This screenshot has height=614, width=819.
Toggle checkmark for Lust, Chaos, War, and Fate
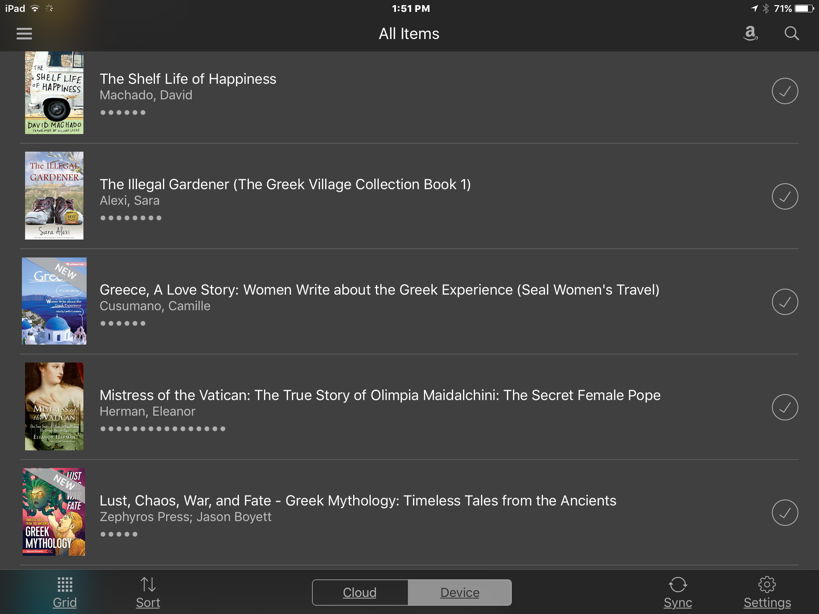785,513
